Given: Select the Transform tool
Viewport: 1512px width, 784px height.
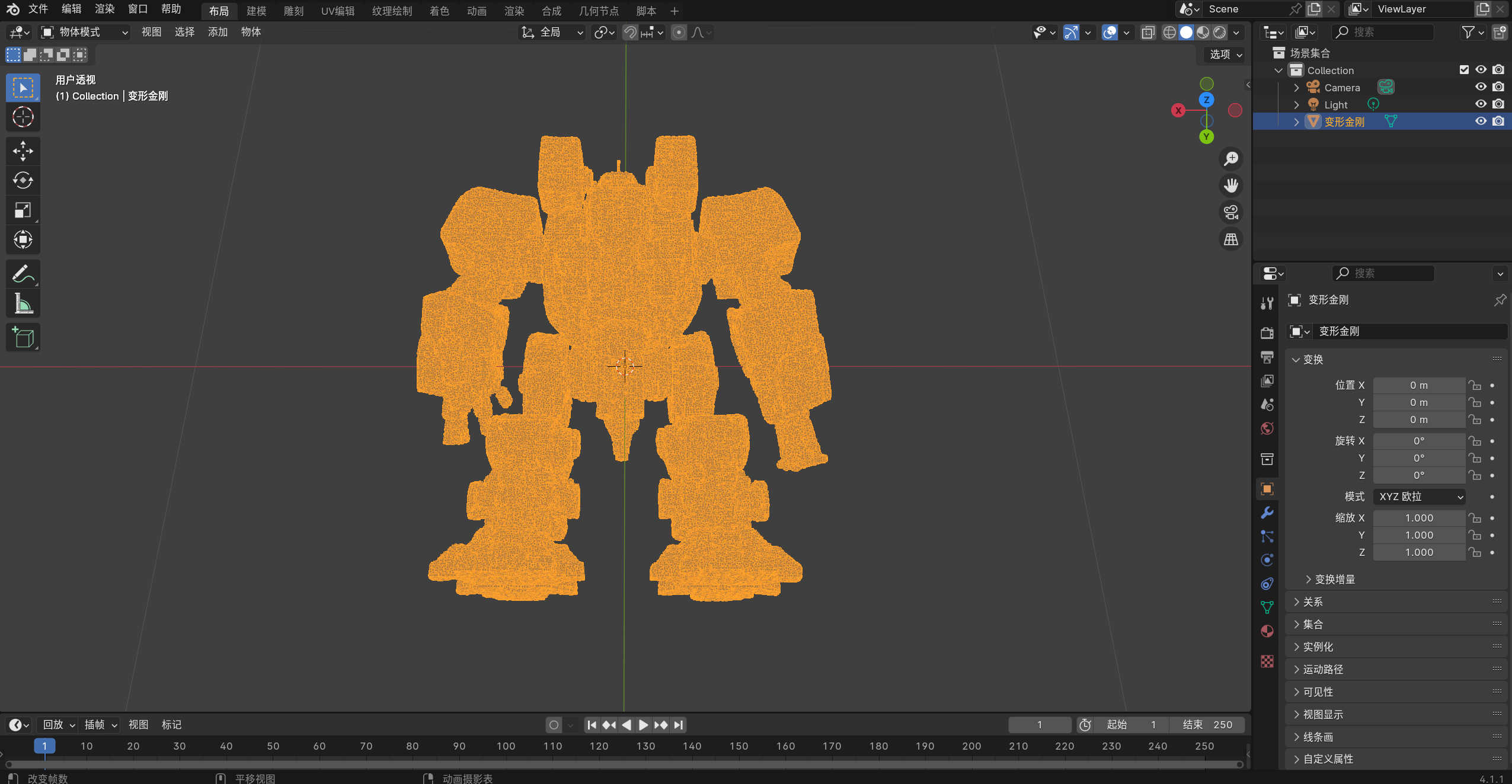Looking at the screenshot, I should click(23, 240).
